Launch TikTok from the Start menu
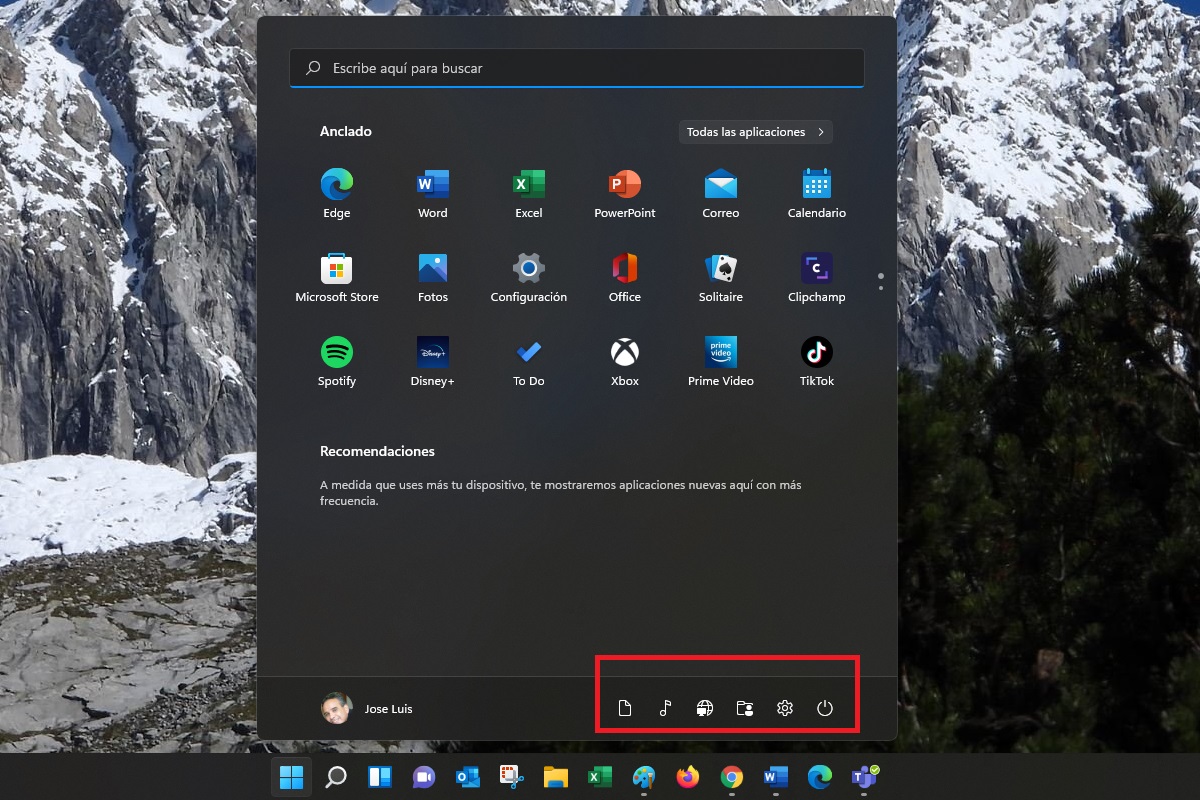Screen dimensions: 1200x800 point(816,360)
